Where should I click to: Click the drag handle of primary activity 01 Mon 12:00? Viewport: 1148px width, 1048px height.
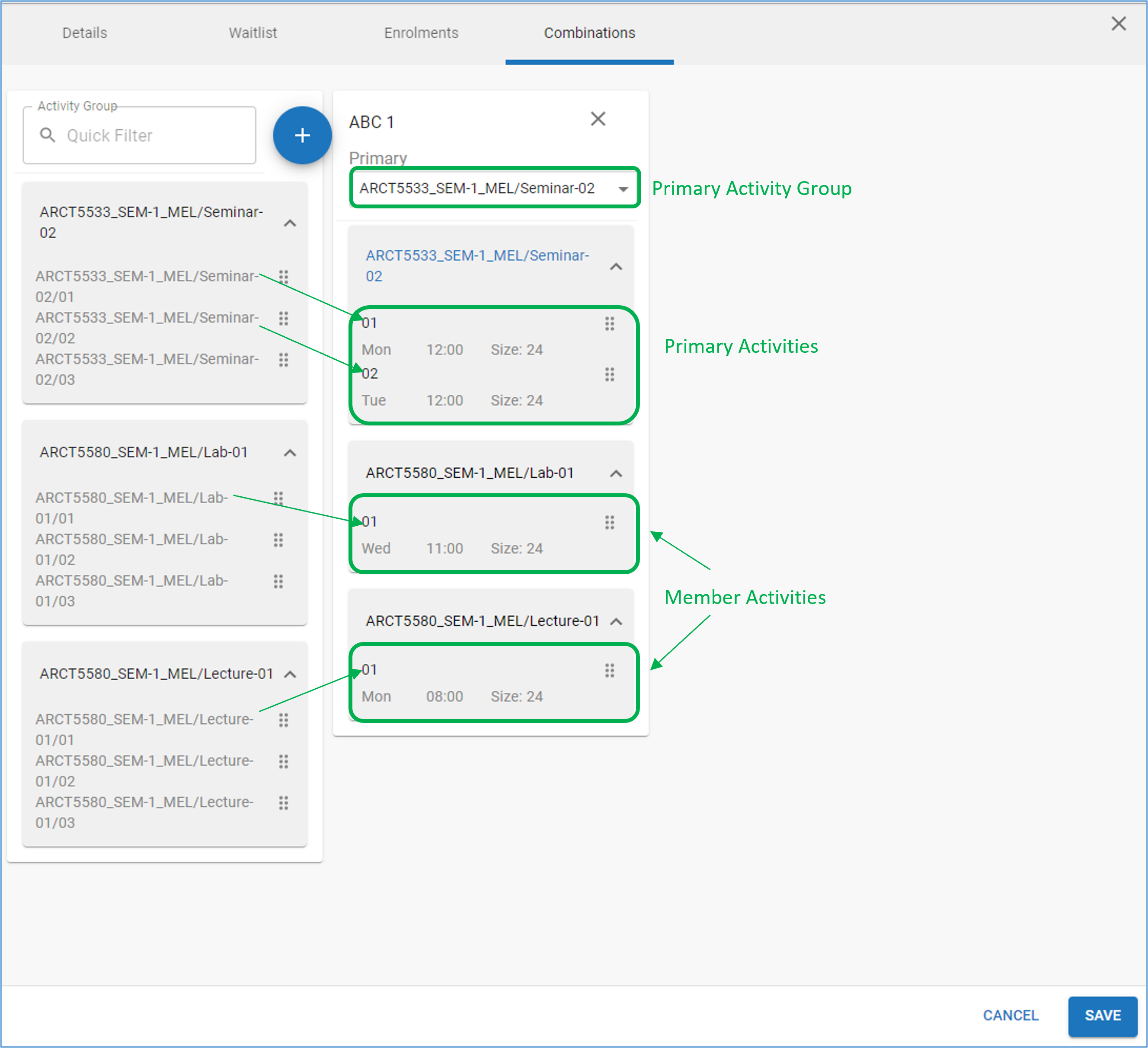click(610, 323)
